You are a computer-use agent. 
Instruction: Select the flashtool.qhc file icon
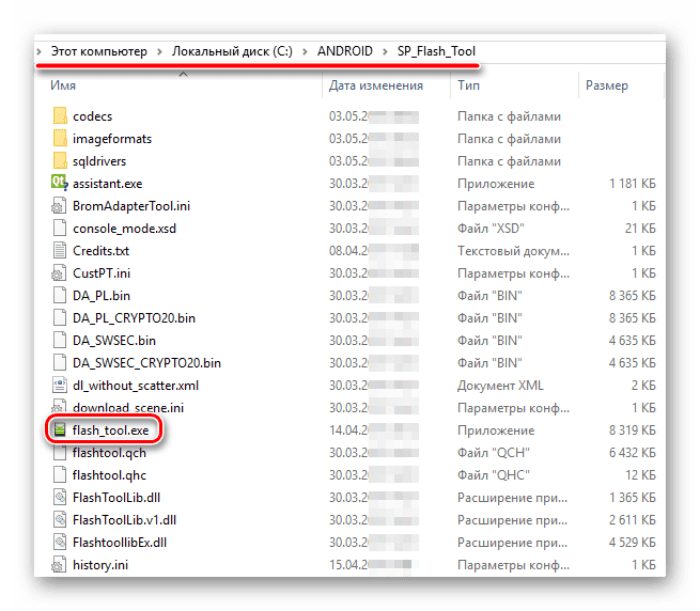59,474
